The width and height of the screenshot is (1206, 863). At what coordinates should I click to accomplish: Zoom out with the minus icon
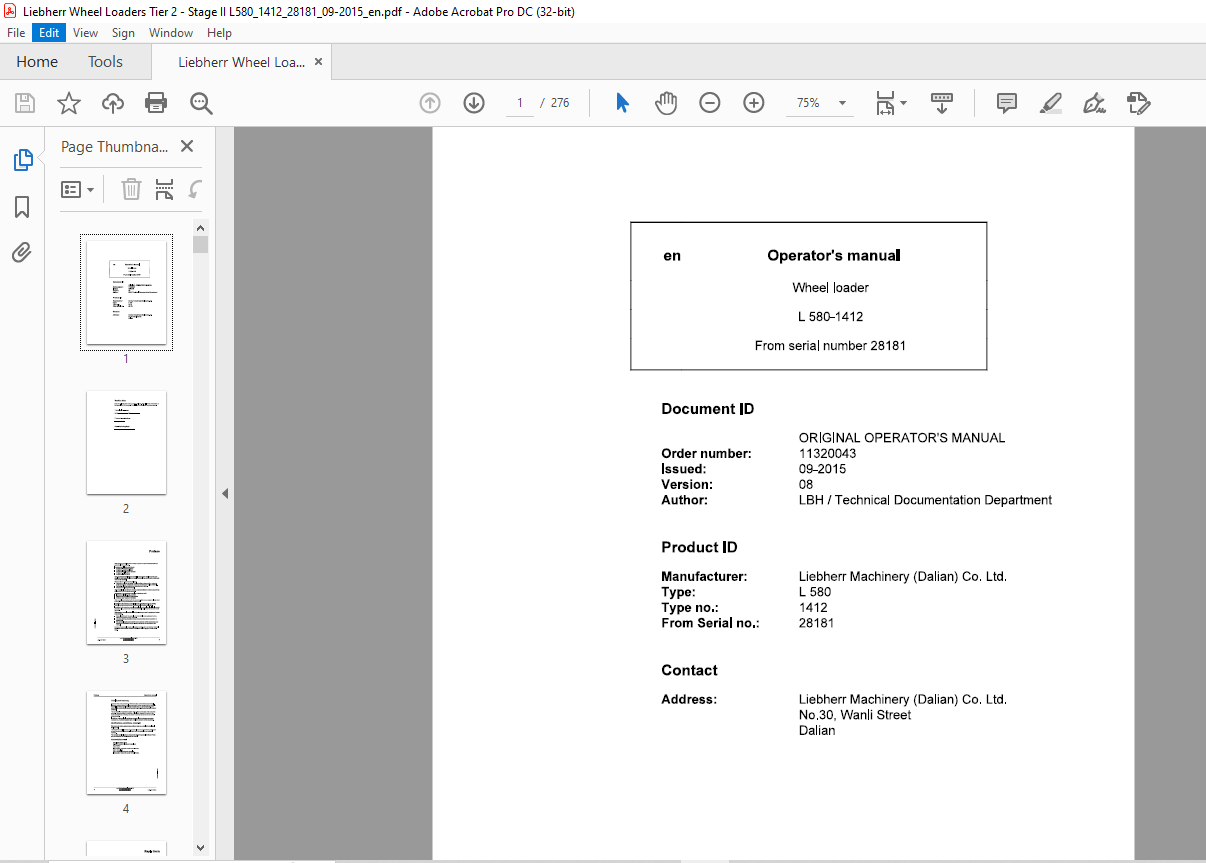(710, 103)
